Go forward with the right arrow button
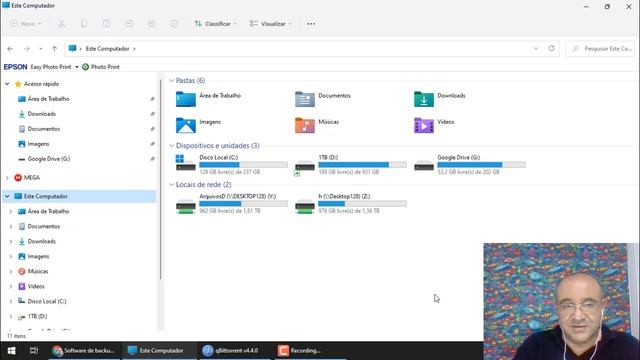The height and width of the screenshot is (360, 640). click(x=27, y=49)
